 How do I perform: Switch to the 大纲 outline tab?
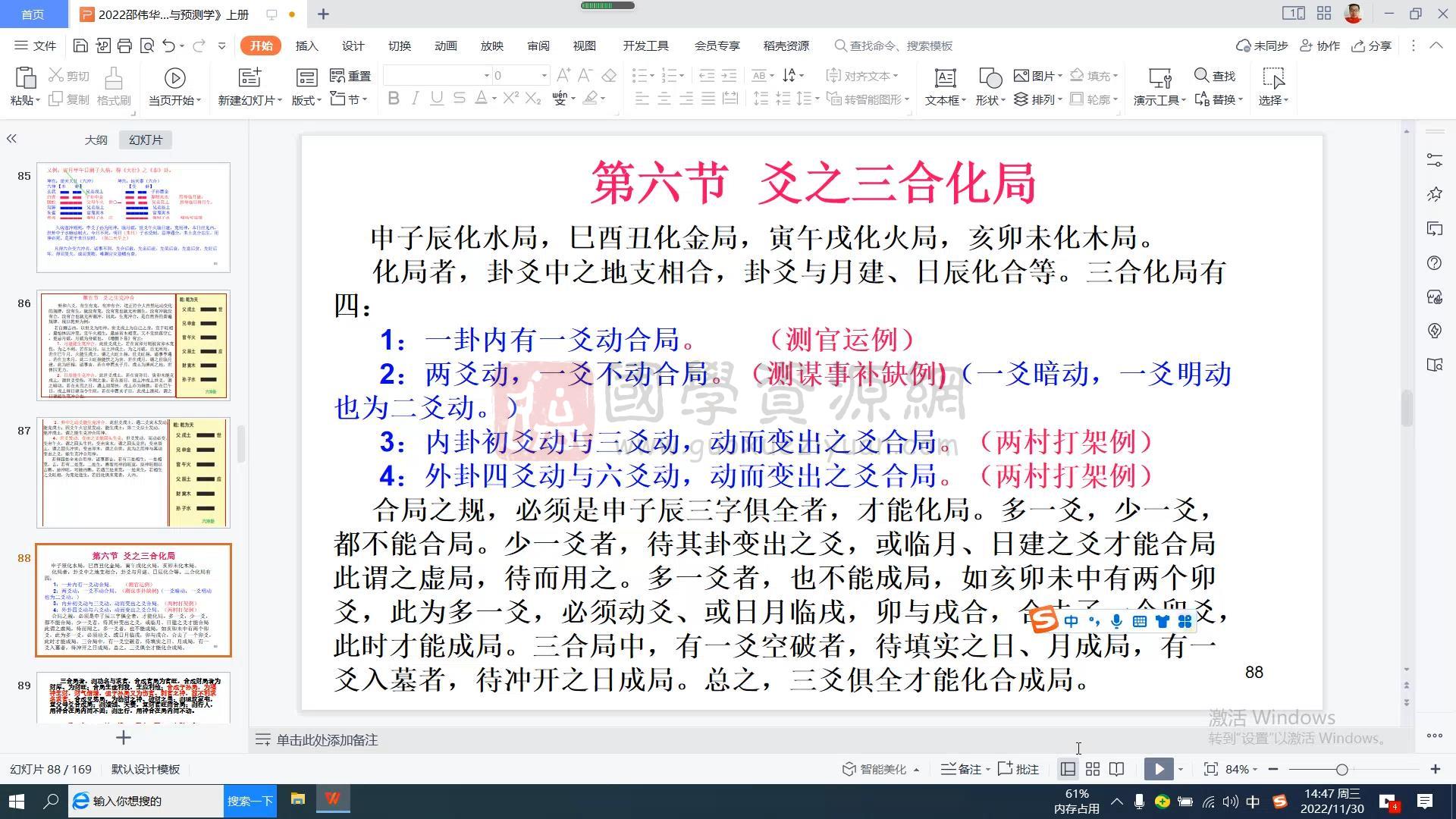96,140
